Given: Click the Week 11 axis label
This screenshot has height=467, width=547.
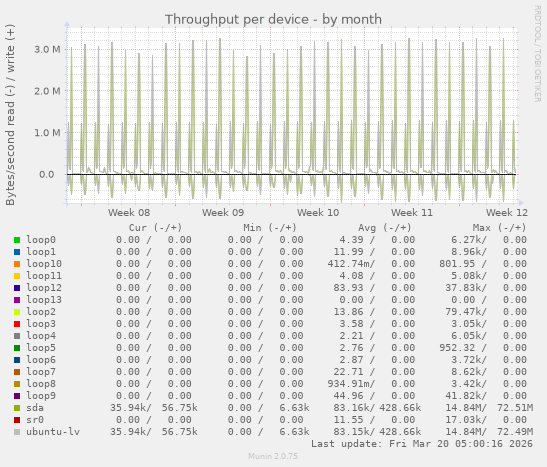Looking at the screenshot, I should point(412,213).
